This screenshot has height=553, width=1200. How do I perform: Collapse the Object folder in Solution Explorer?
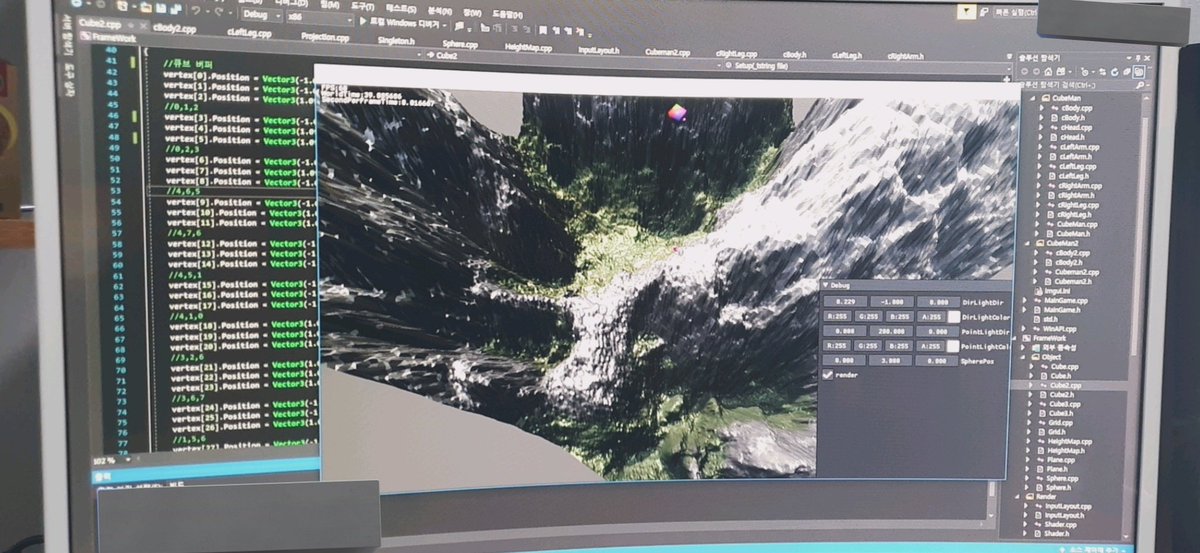[x=1023, y=357]
